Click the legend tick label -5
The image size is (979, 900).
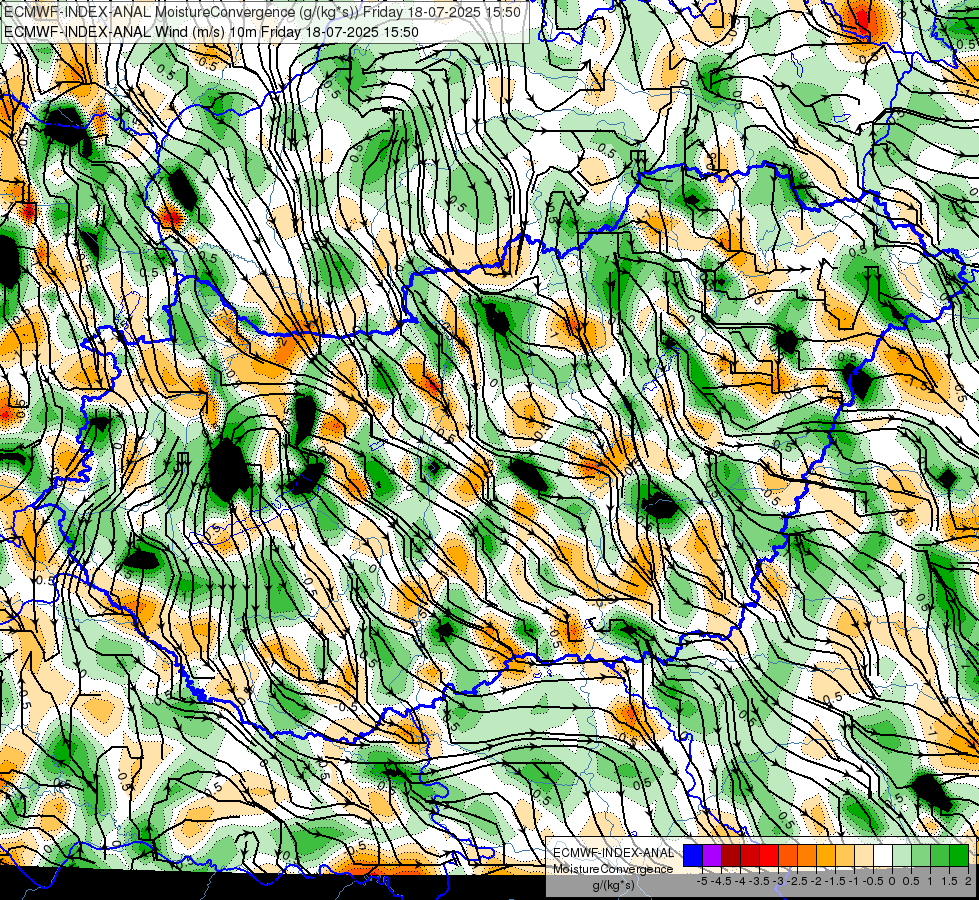tap(702, 881)
